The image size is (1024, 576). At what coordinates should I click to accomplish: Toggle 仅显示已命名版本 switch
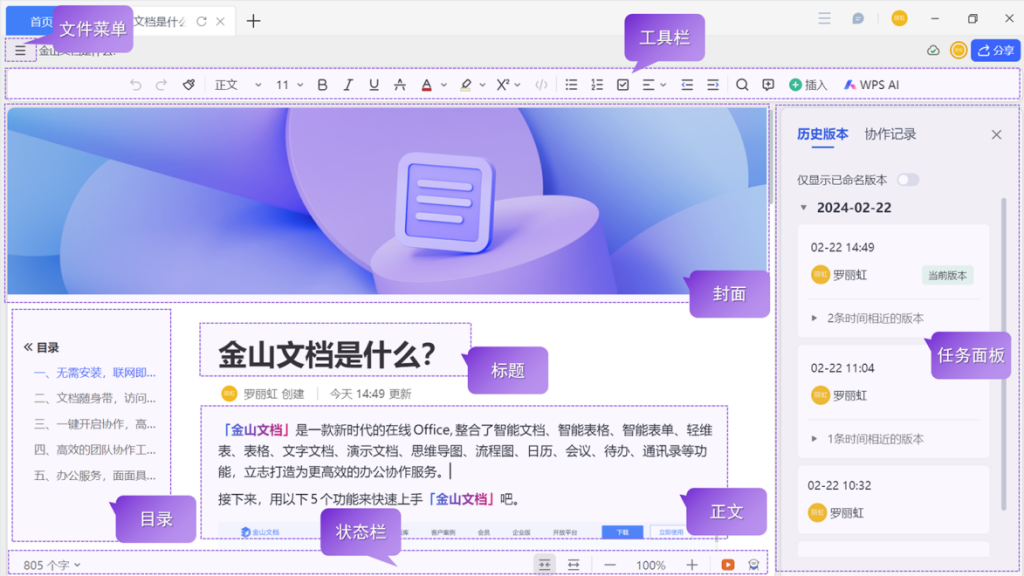pos(908,180)
